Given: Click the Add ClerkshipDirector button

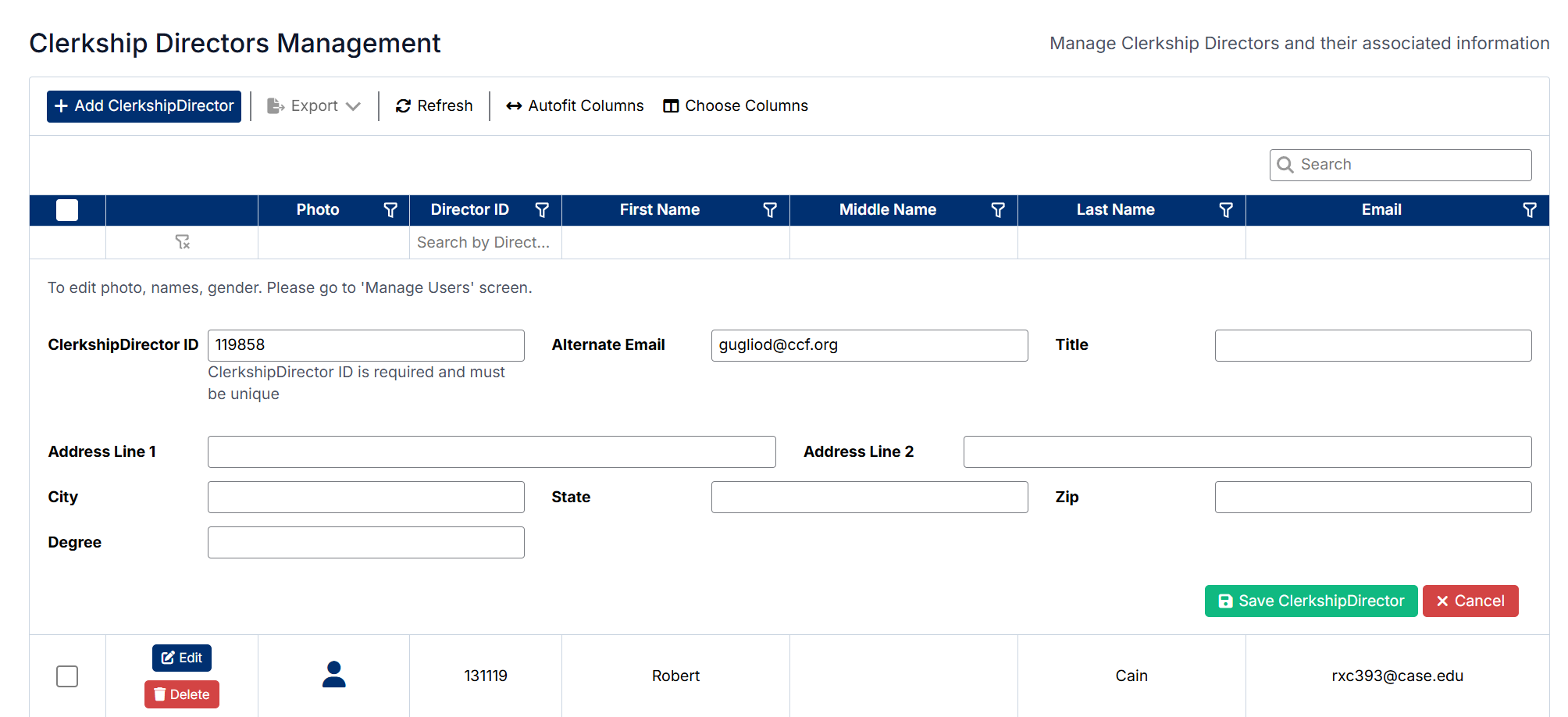Looking at the screenshot, I should 144,106.
